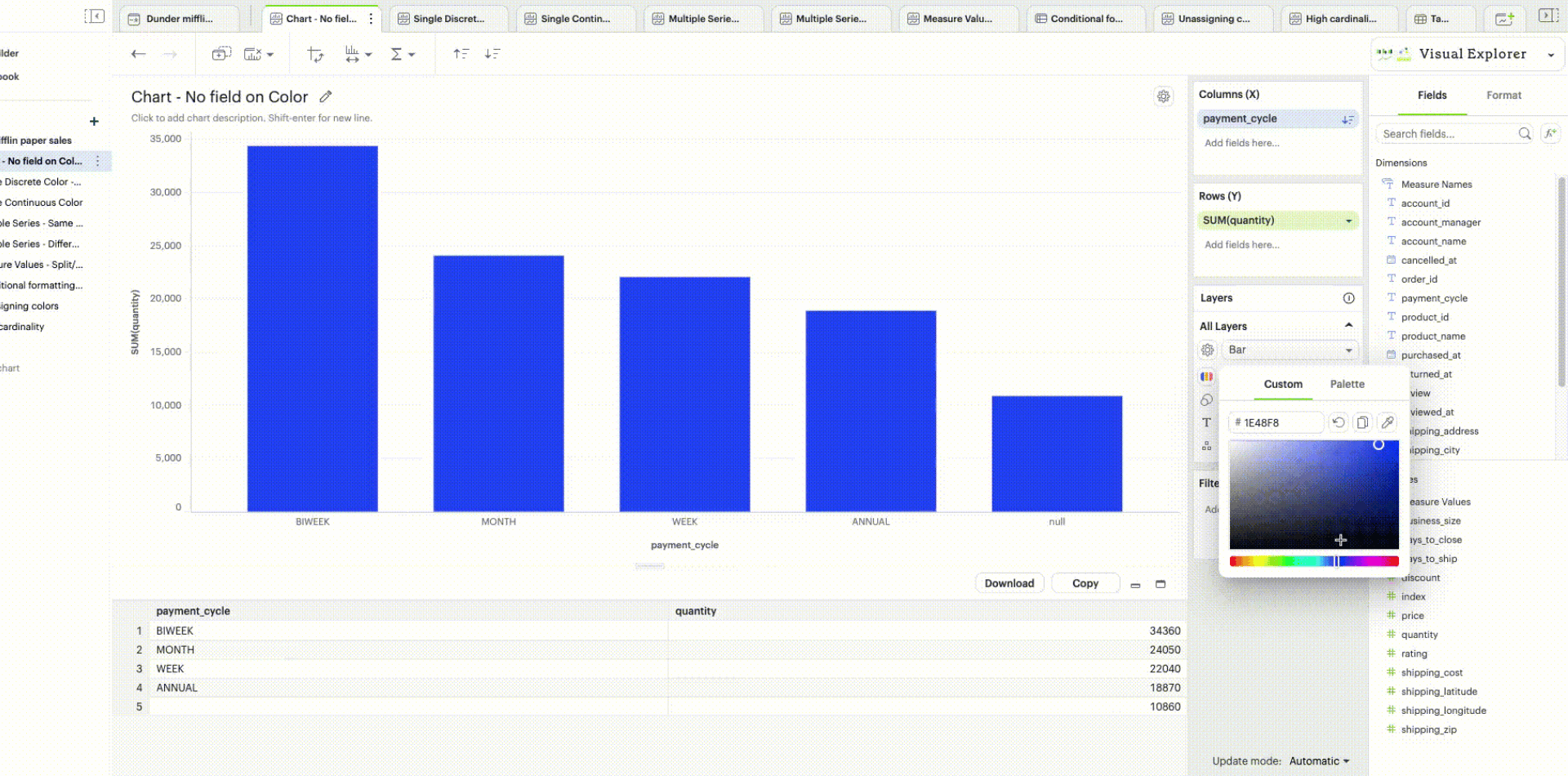1568x776 pixels.
Task: Open chart settings gear above the plot
Action: pyautogui.click(x=1163, y=96)
